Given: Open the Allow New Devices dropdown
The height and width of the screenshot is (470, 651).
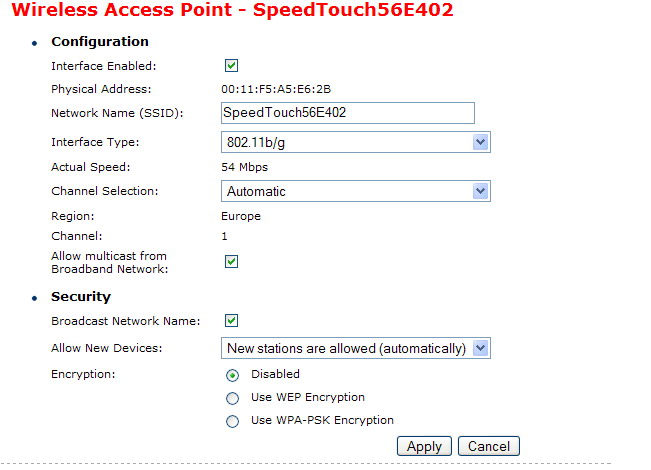Looking at the screenshot, I should (355, 348).
